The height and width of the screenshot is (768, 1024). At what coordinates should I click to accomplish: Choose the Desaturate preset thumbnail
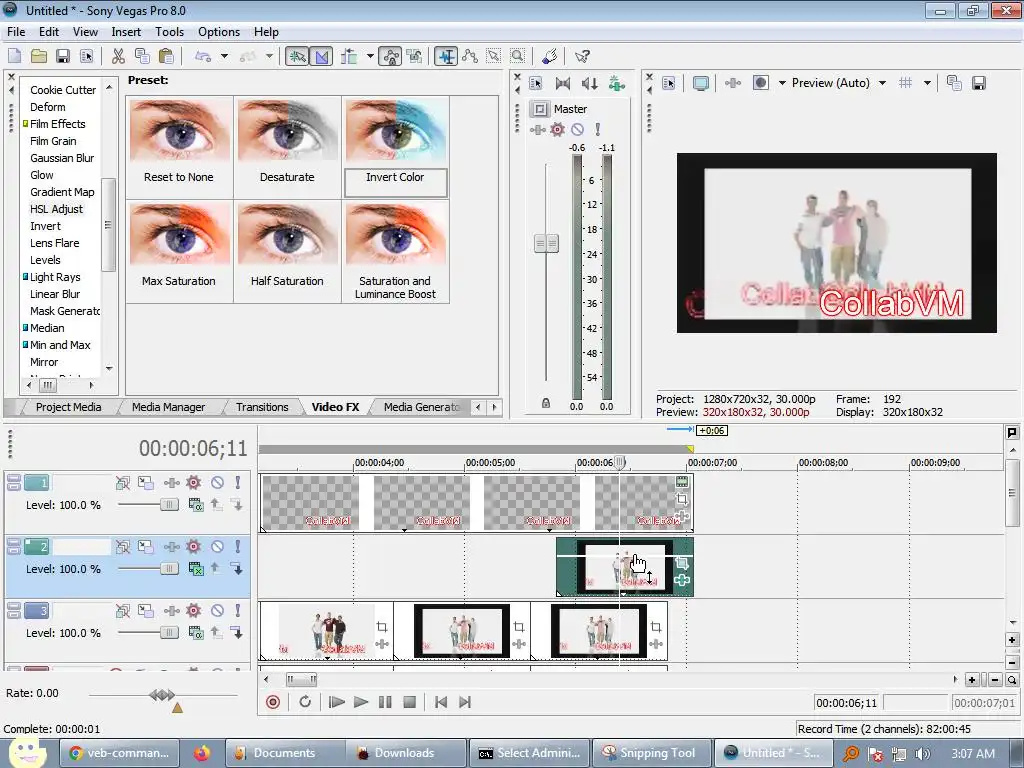pos(287,132)
